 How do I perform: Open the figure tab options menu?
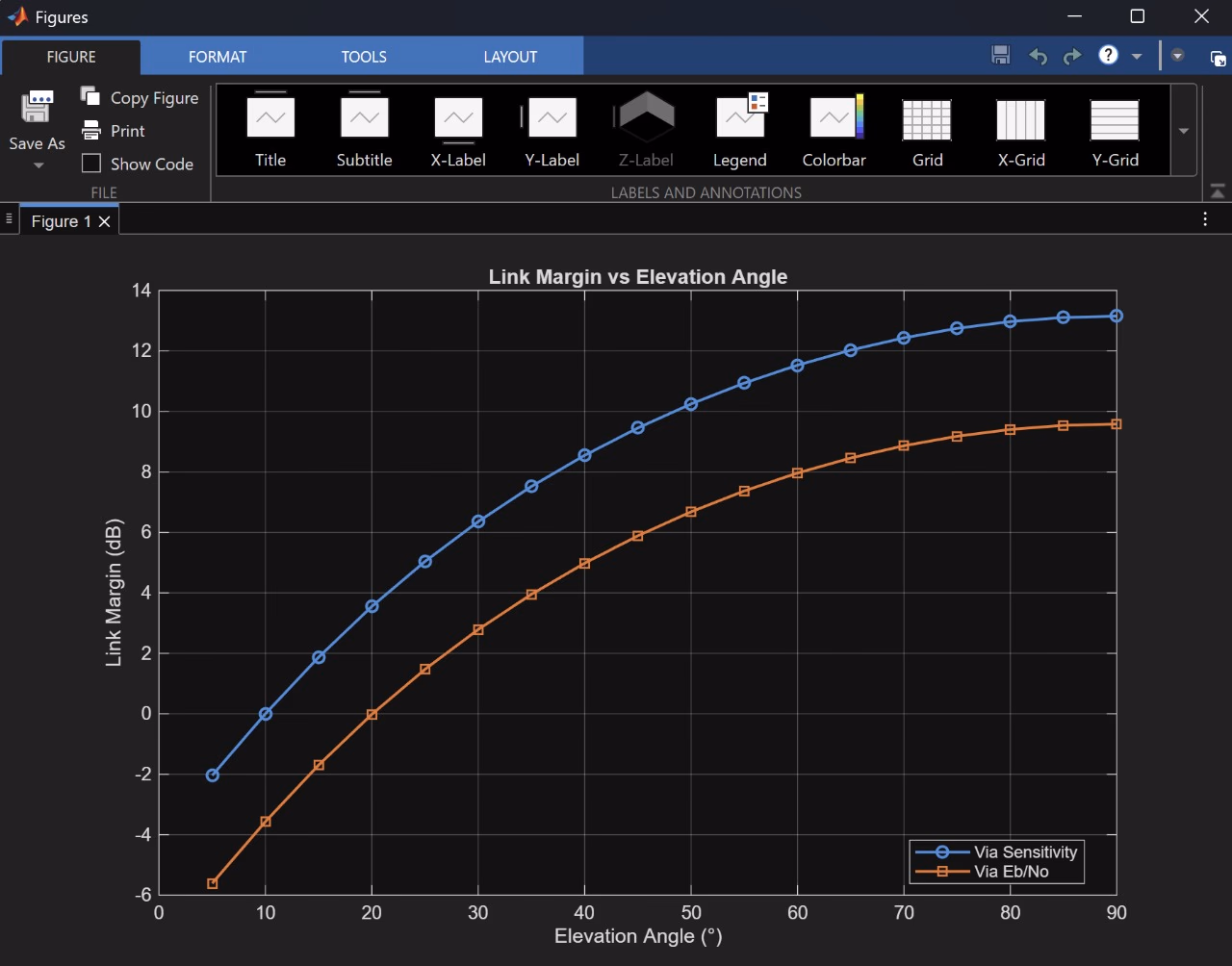tap(1205, 220)
